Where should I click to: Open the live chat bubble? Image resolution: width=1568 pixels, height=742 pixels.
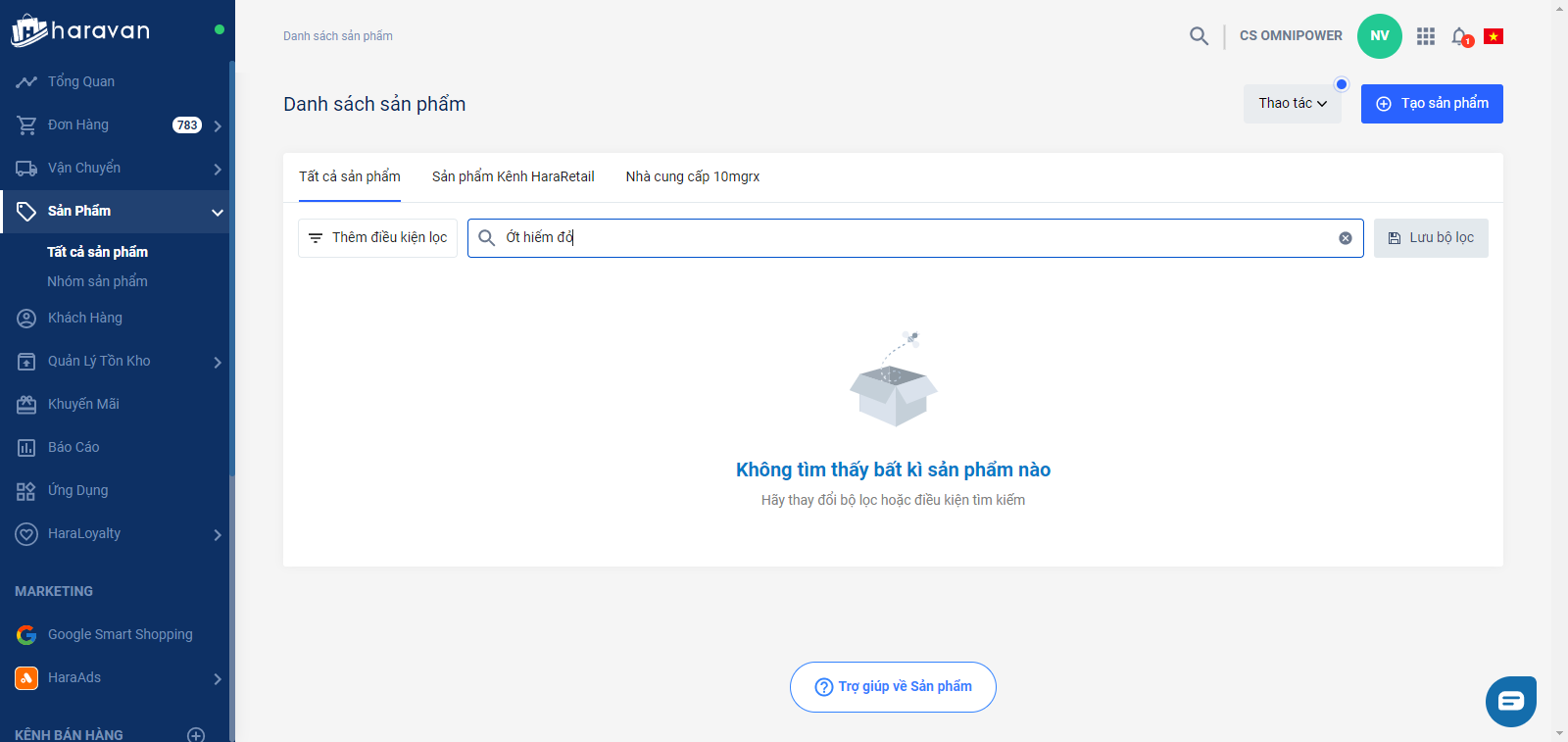[x=1510, y=701]
